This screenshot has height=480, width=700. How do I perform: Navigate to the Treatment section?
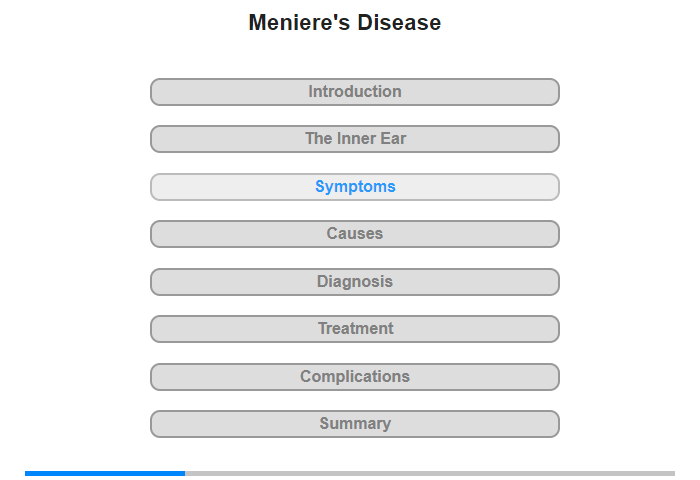[x=355, y=329]
